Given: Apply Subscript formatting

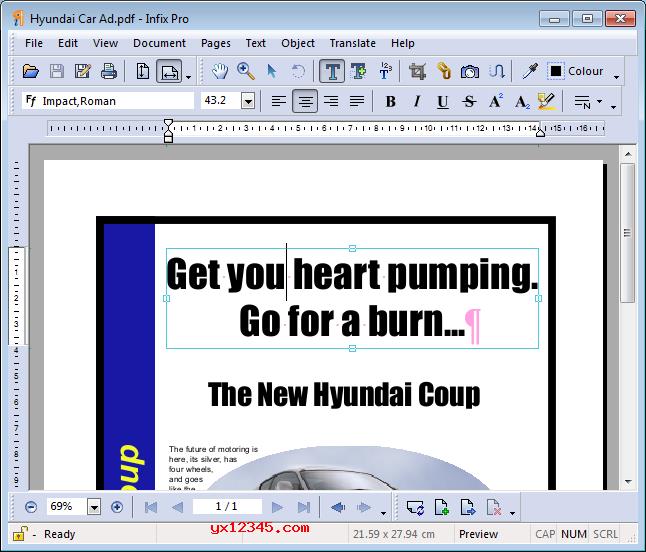Looking at the screenshot, I should pyautogui.click(x=522, y=102).
